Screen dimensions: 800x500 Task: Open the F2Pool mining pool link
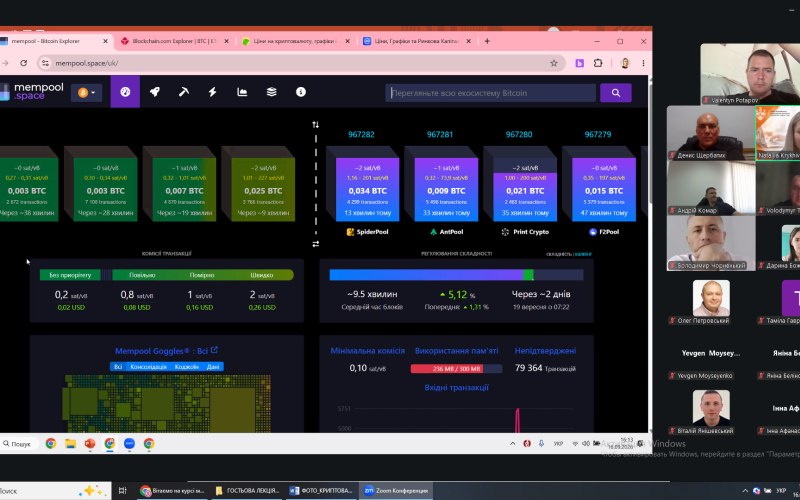pyautogui.click(x=604, y=232)
